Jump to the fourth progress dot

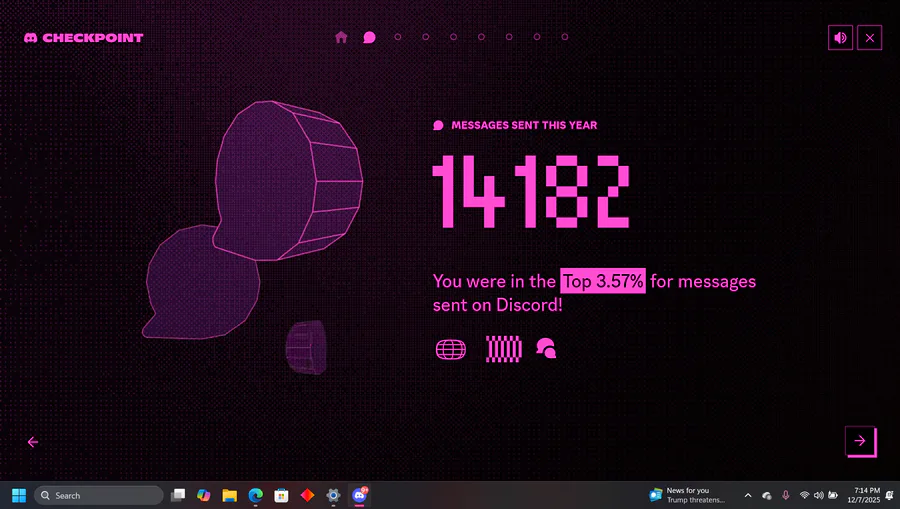425,37
